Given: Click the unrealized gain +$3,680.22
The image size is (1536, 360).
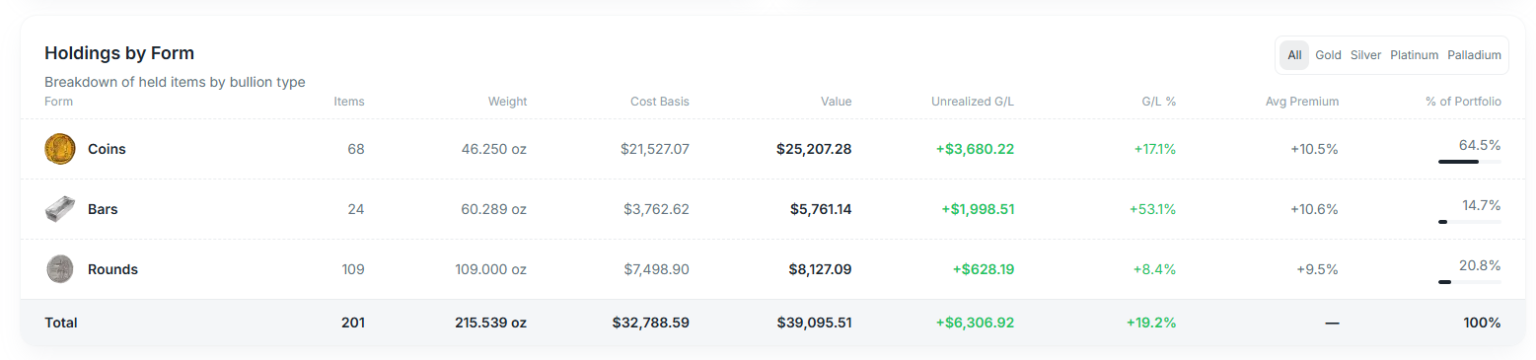Looking at the screenshot, I should click(x=975, y=149).
